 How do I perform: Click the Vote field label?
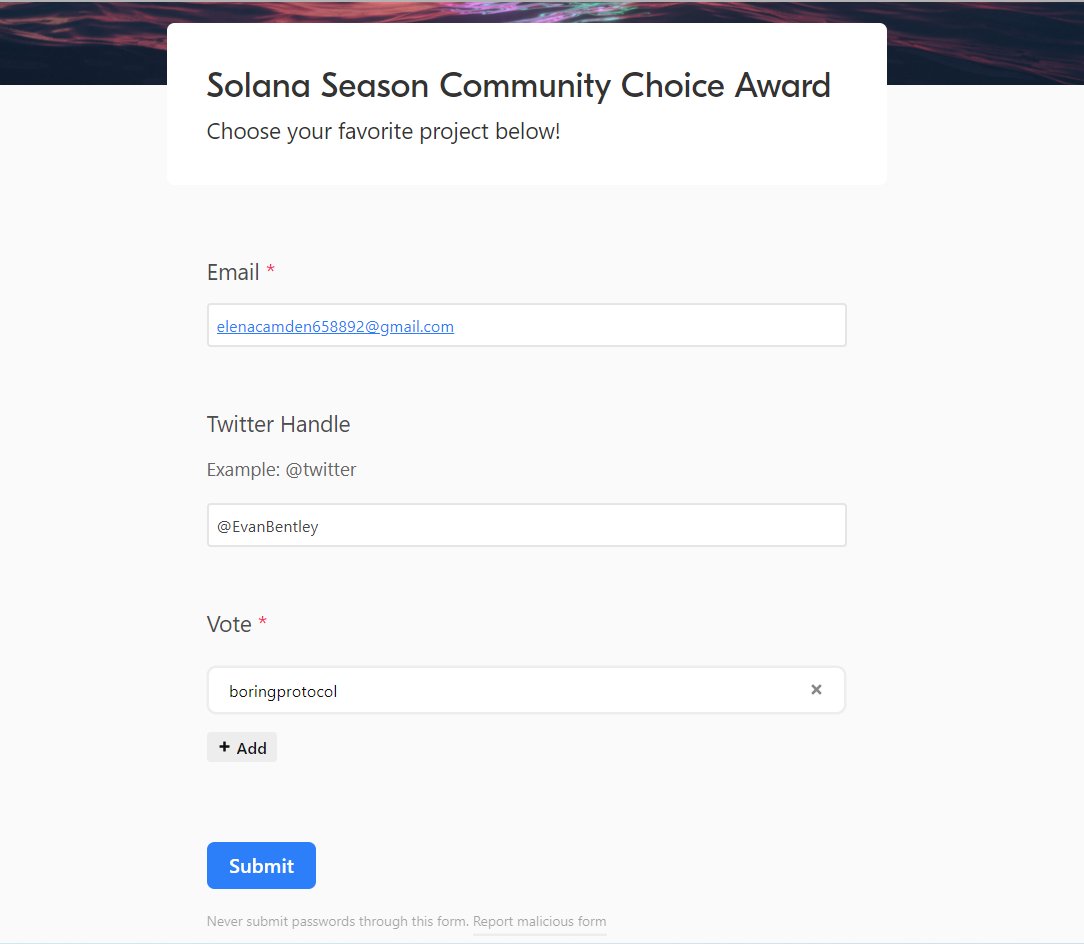(229, 624)
